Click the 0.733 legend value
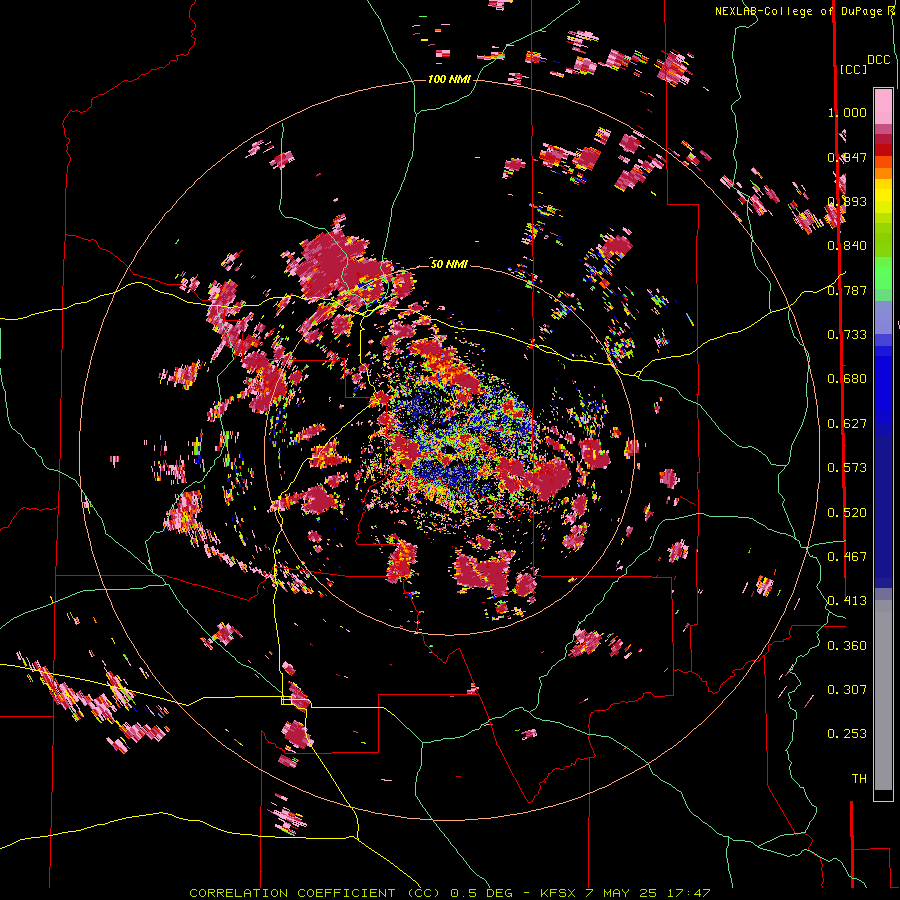 tap(847, 335)
